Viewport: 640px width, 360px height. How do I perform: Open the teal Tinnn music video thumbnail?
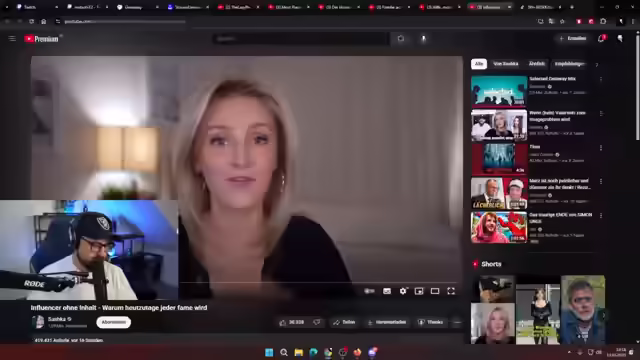pos(499,159)
